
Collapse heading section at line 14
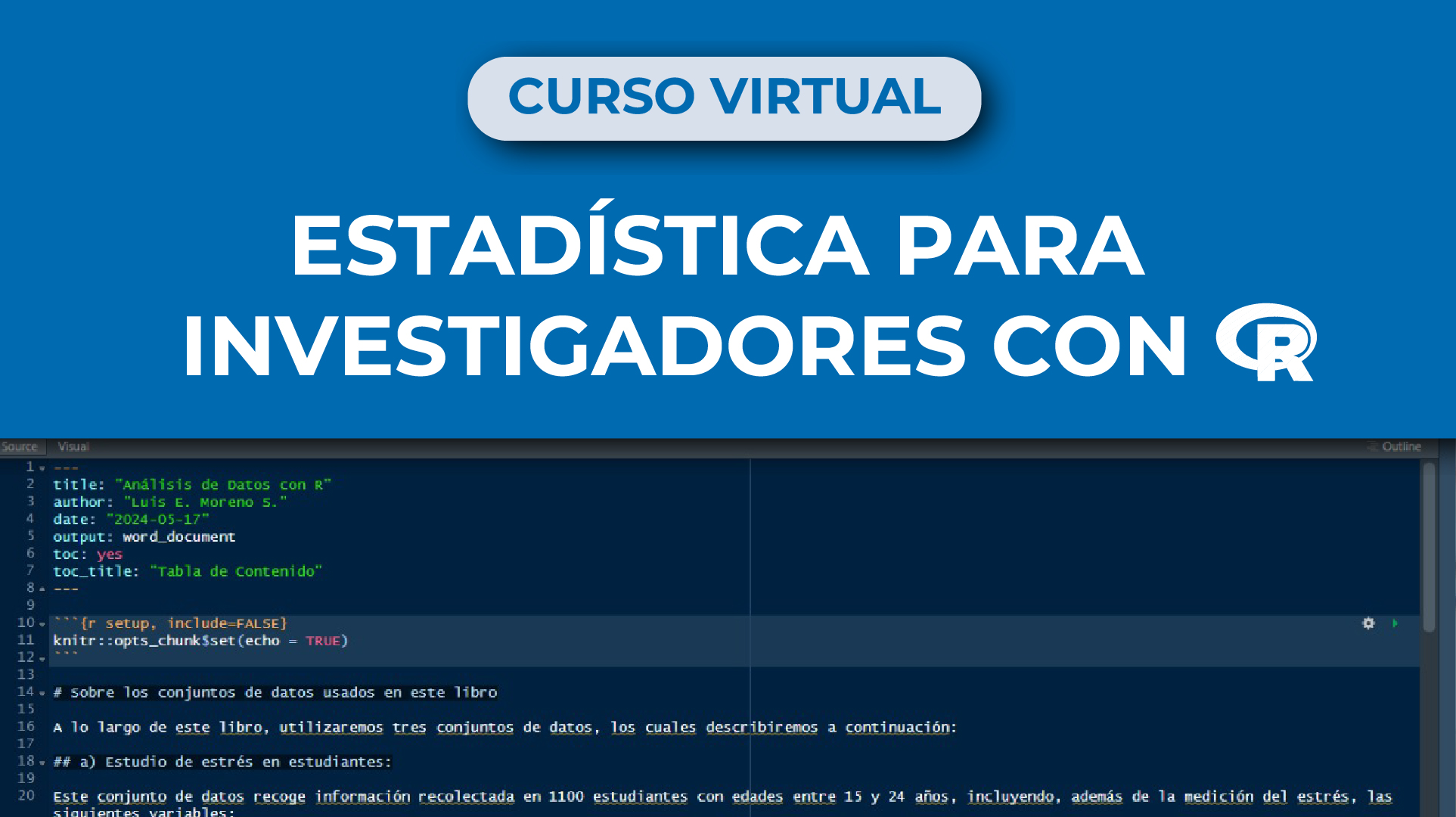coord(42,693)
